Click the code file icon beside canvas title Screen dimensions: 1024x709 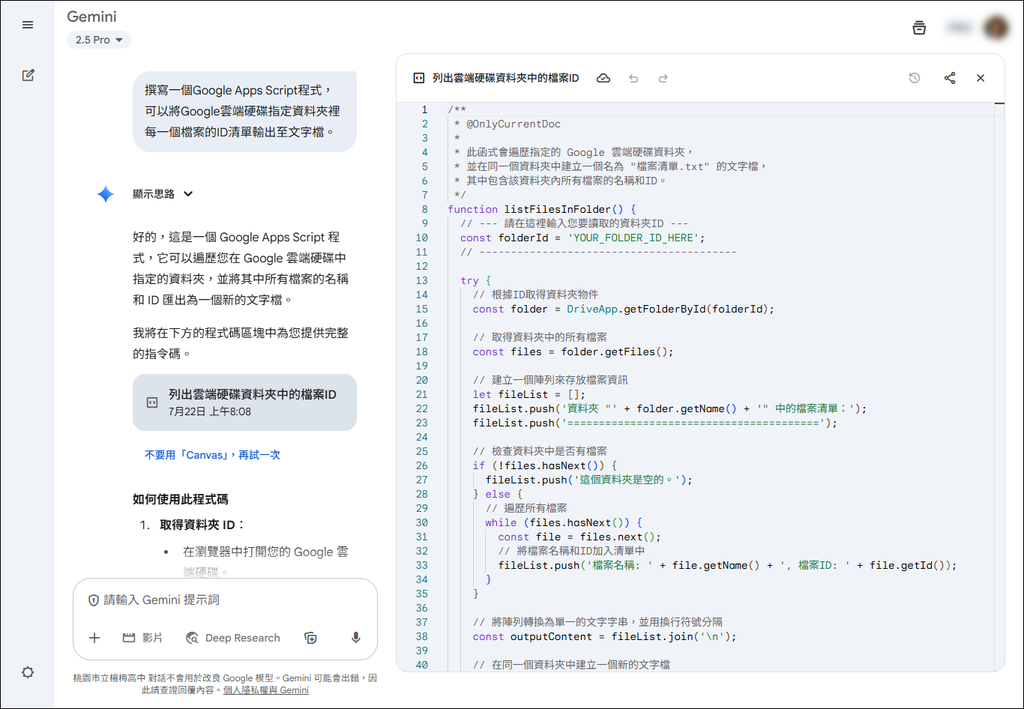point(419,78)
